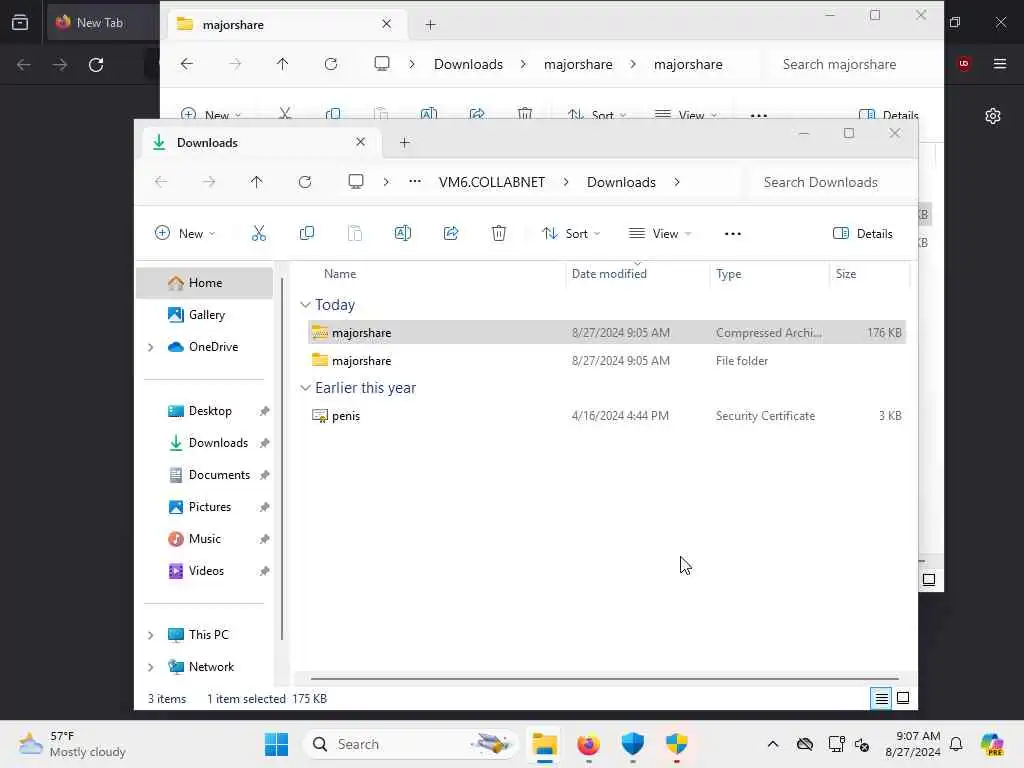Sort by the Size column header
Screen dimensions: 1024x768
(846, 274)
